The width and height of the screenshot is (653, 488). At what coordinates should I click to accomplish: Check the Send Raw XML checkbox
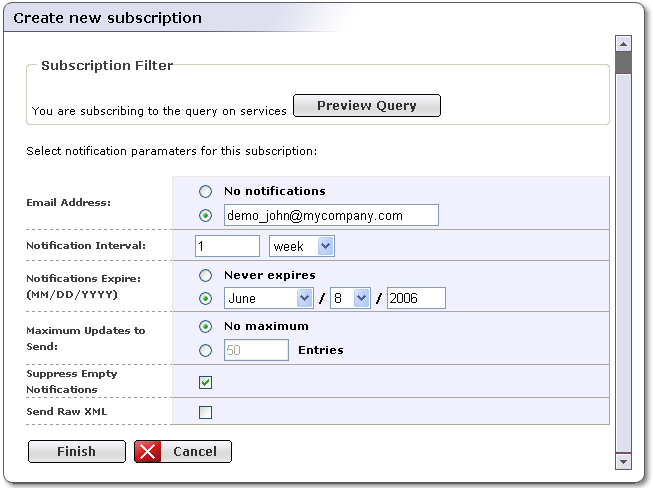(x=205, y=412)
